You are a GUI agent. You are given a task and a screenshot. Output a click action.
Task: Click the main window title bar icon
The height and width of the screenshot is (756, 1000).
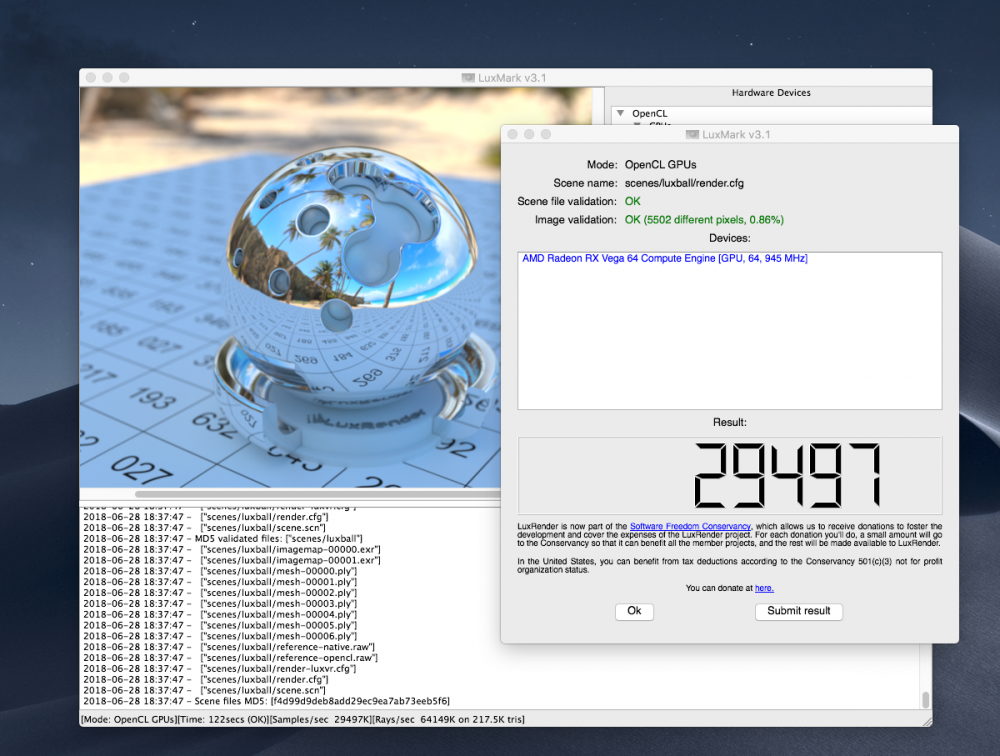click(x=468, y=78)
